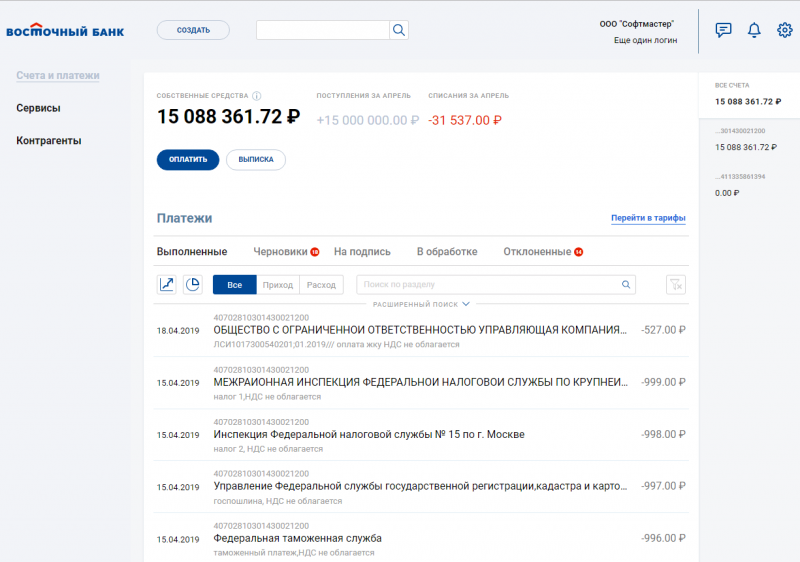The height and width of the screenshot is (562, 800).
Task: Show the line chart view
Action: click(x=167, y=285)
